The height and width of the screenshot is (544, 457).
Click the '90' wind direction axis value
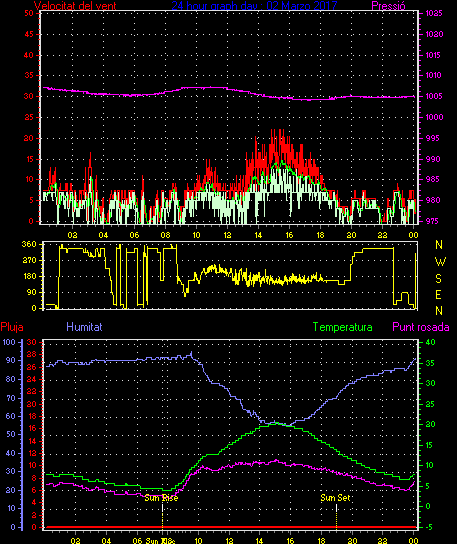pyautogui.click(x=32, y=292)
